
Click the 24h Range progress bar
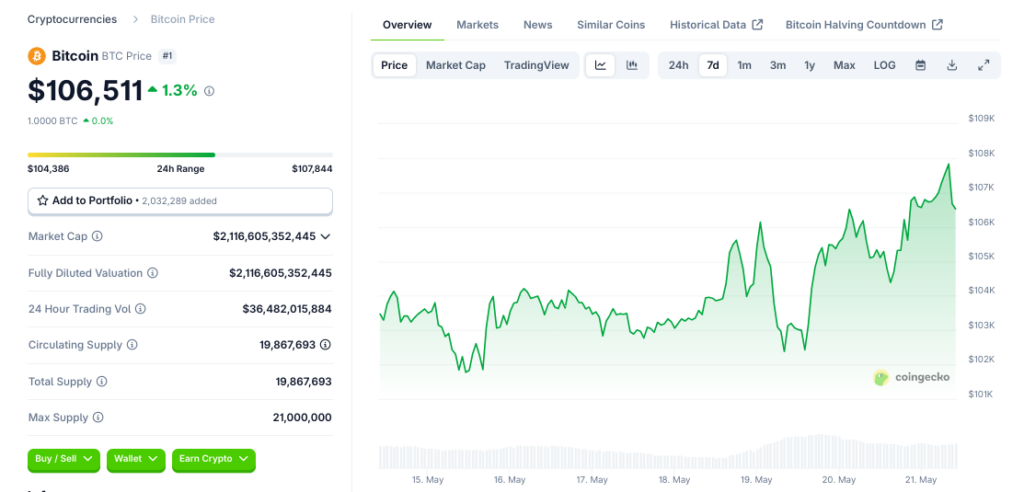coord(180,155)
